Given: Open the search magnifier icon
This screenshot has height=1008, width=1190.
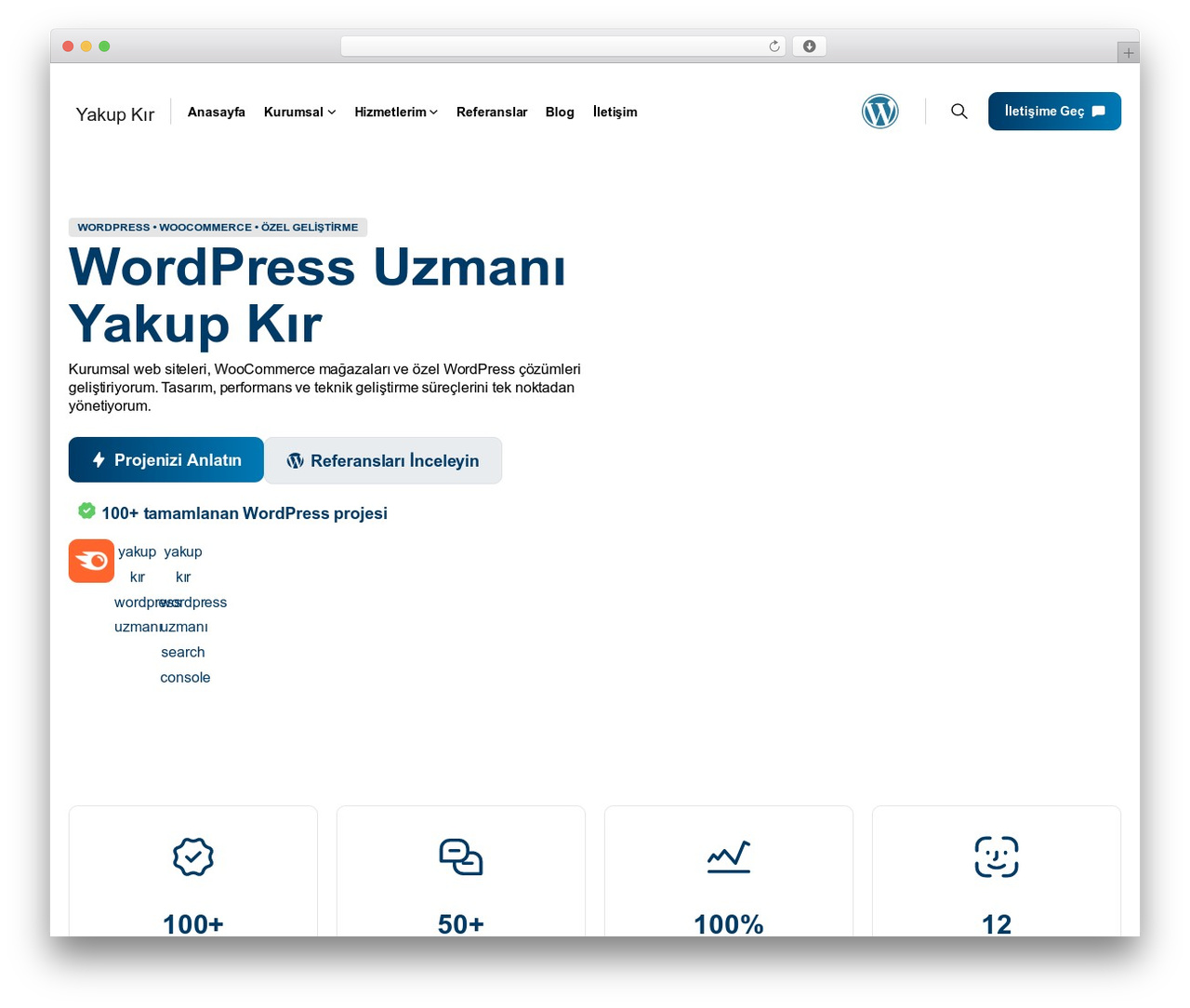Looking at the screenshot, I should point(959,112).
